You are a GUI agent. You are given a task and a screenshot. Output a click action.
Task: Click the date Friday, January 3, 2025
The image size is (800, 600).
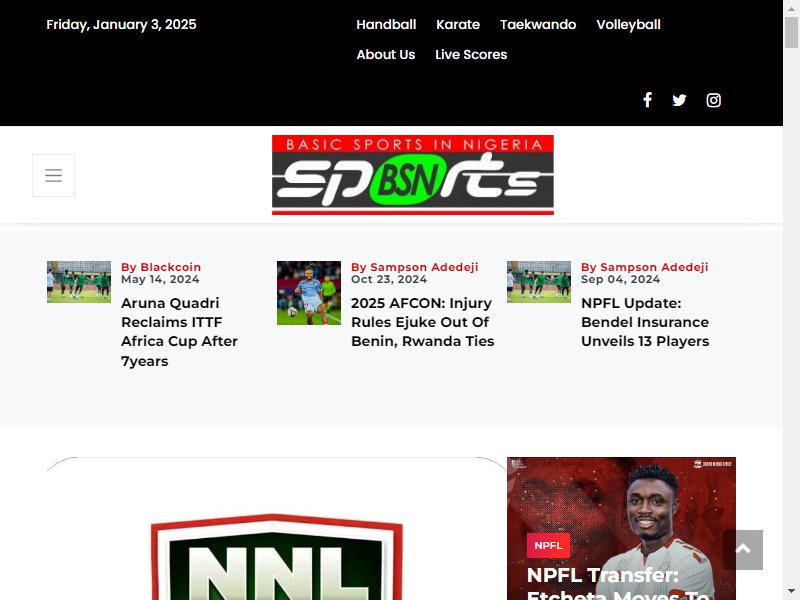point(121,24)
